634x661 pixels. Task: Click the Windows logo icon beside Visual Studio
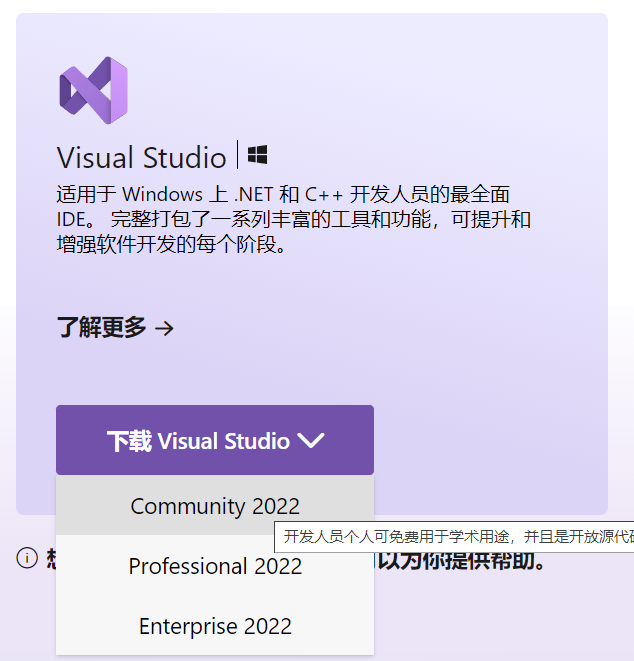coord(257,155)
